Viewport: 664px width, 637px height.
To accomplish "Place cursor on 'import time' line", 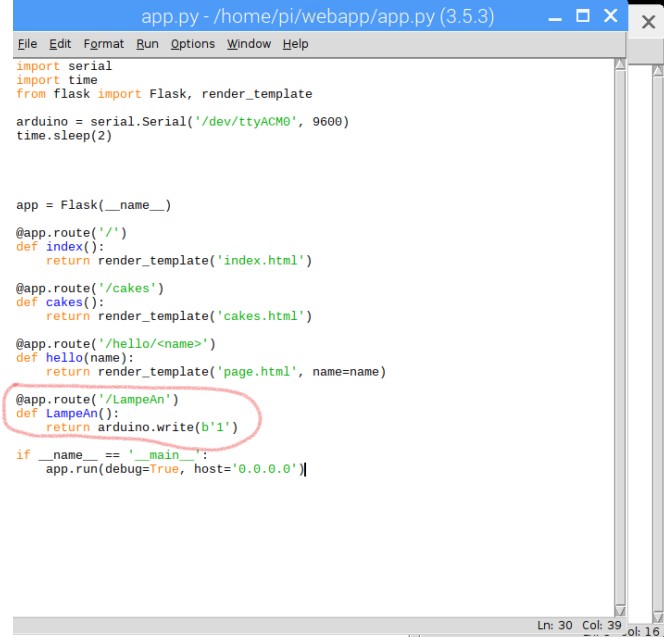I will click(x=57, y=80).
